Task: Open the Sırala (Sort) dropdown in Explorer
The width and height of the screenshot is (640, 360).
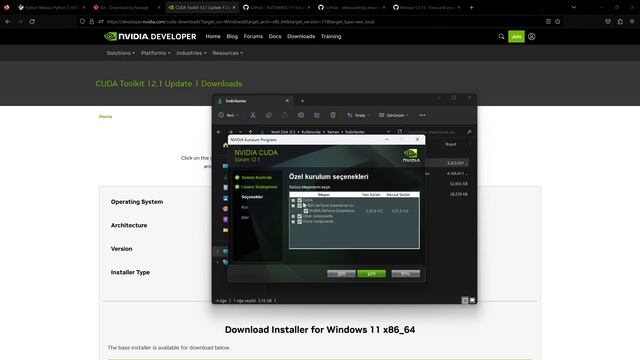Action: pos(358,116)
